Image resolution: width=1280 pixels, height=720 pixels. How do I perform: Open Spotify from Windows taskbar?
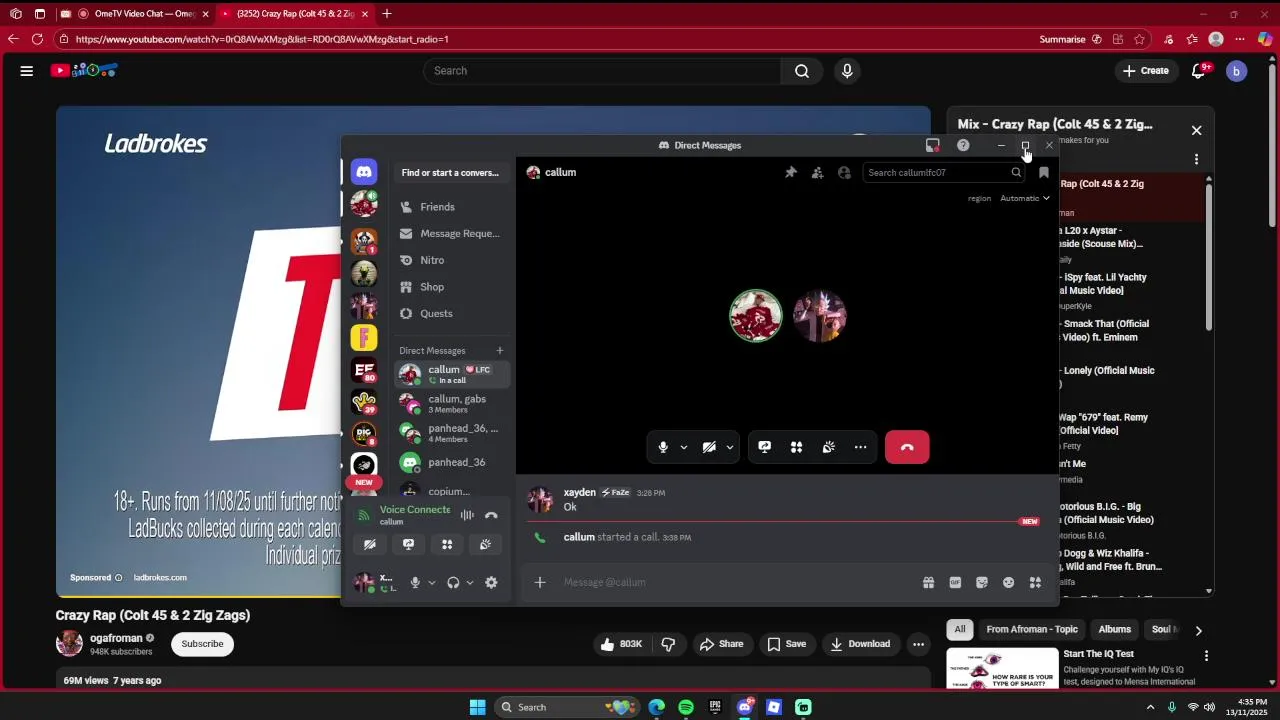point(686,707)
